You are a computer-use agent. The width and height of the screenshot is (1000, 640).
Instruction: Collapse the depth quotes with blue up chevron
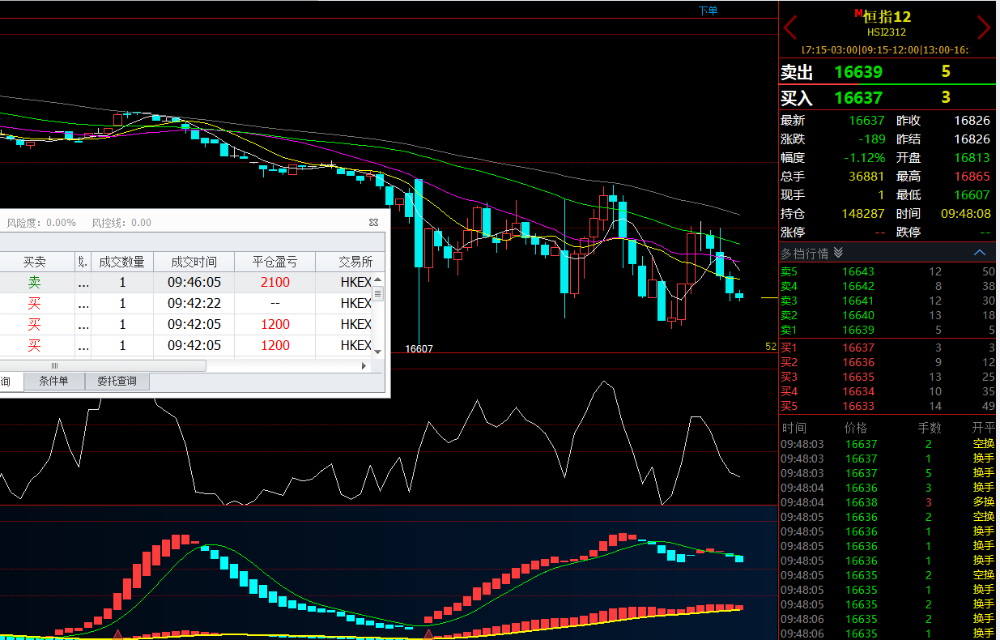[x=980, y=253]
